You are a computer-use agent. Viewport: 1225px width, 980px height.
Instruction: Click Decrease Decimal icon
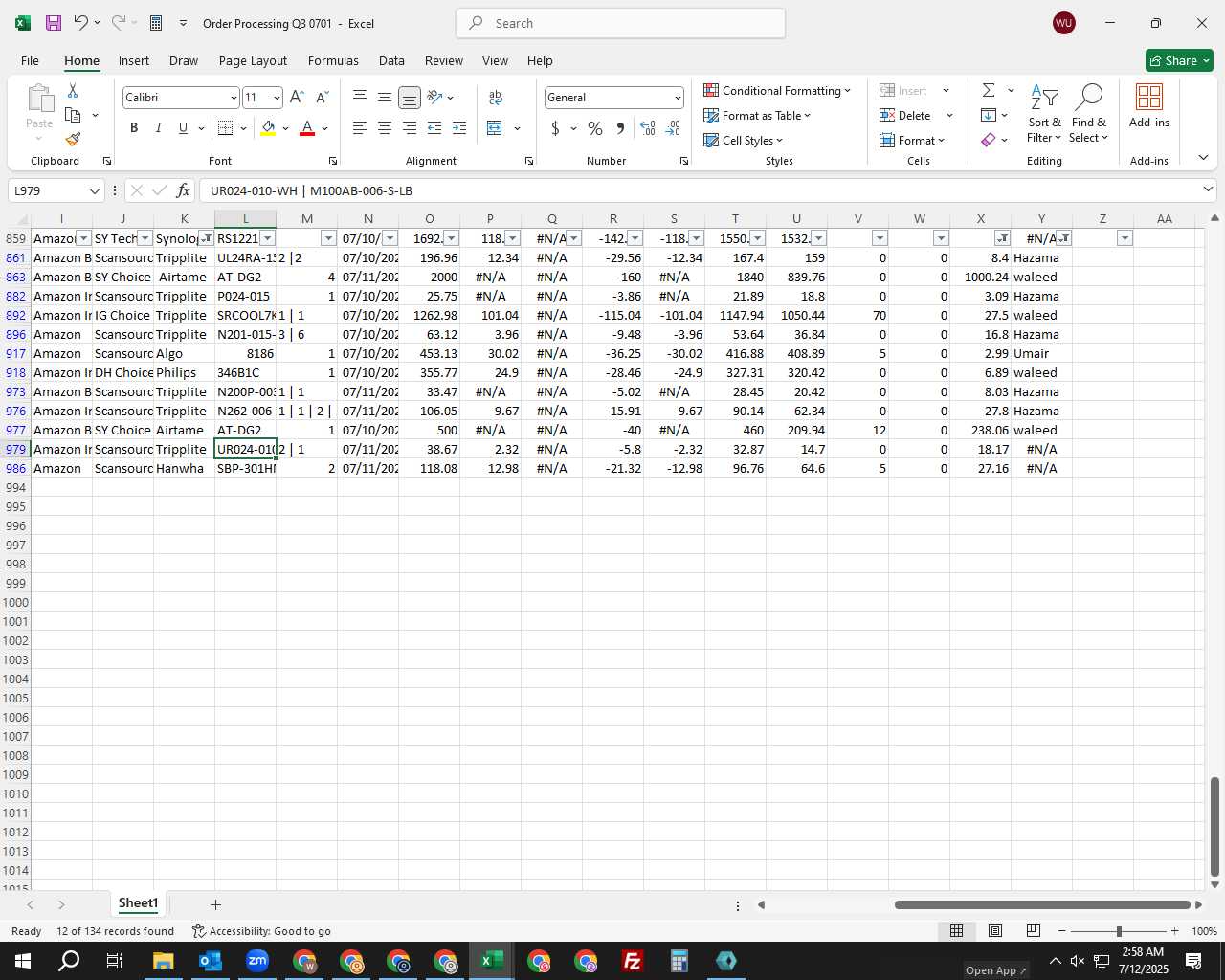[673, 127]
